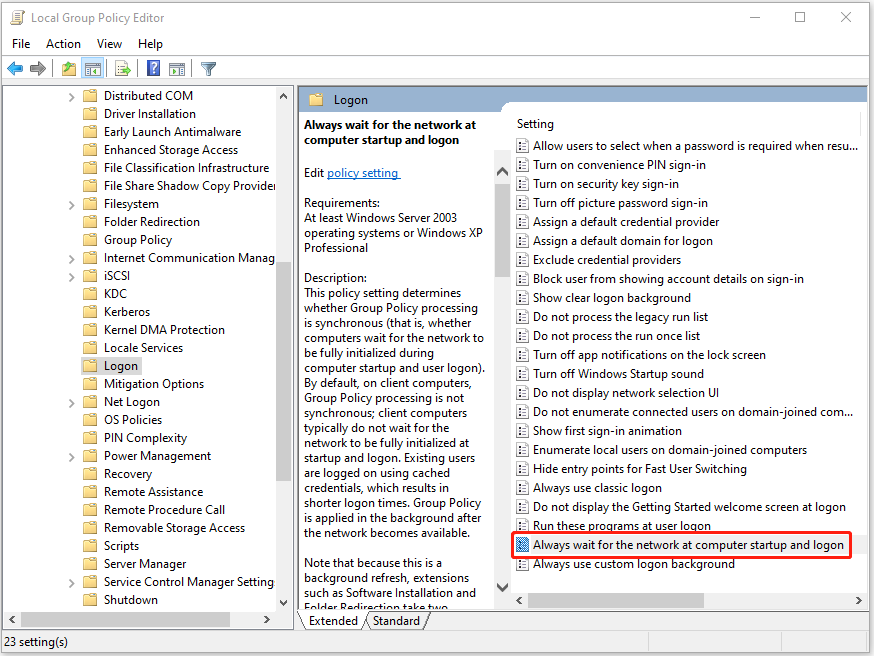
Task: Click the folder icon next to Kerberos
Action: point(90,312)
